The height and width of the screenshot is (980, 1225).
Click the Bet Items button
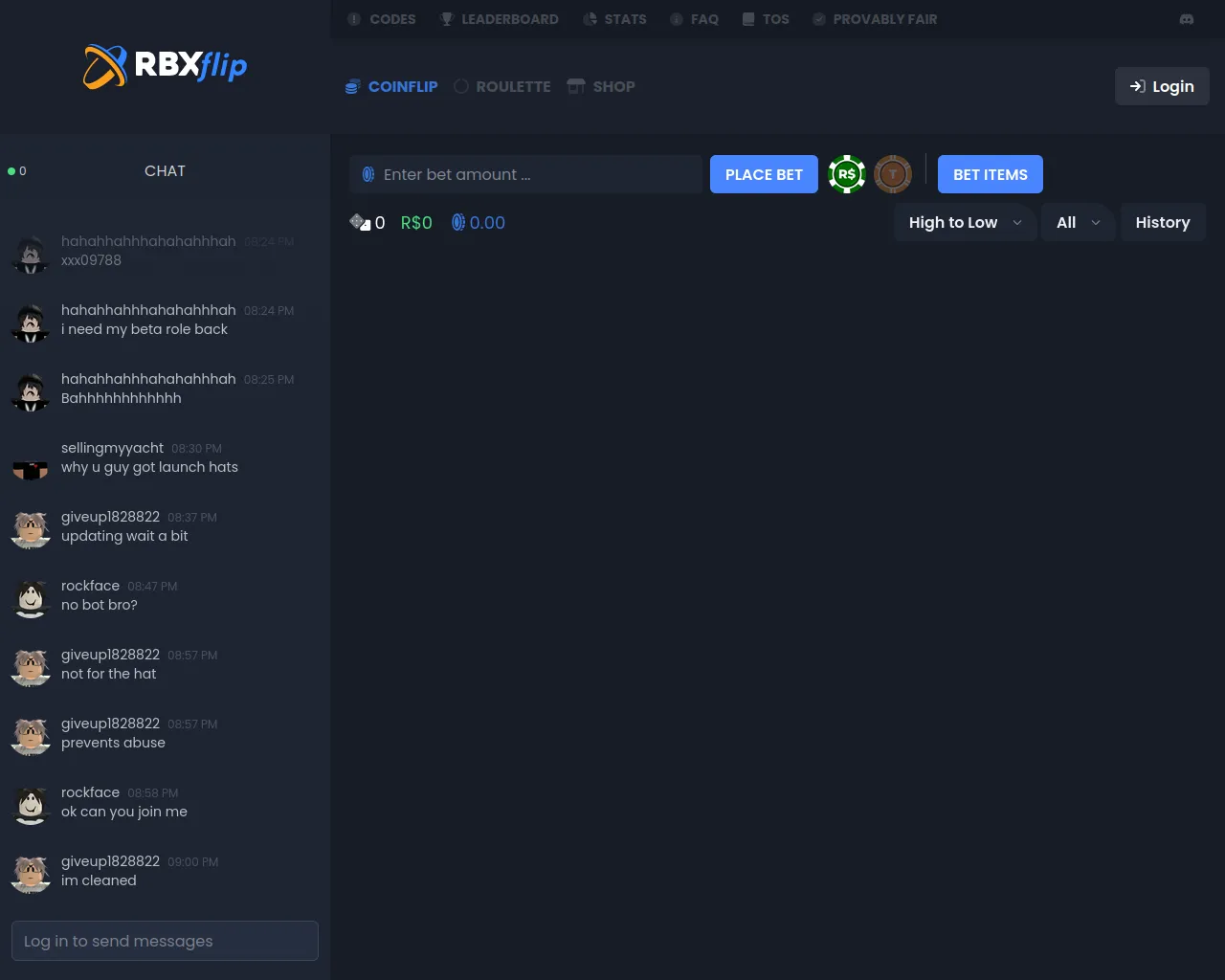(990, 174)
